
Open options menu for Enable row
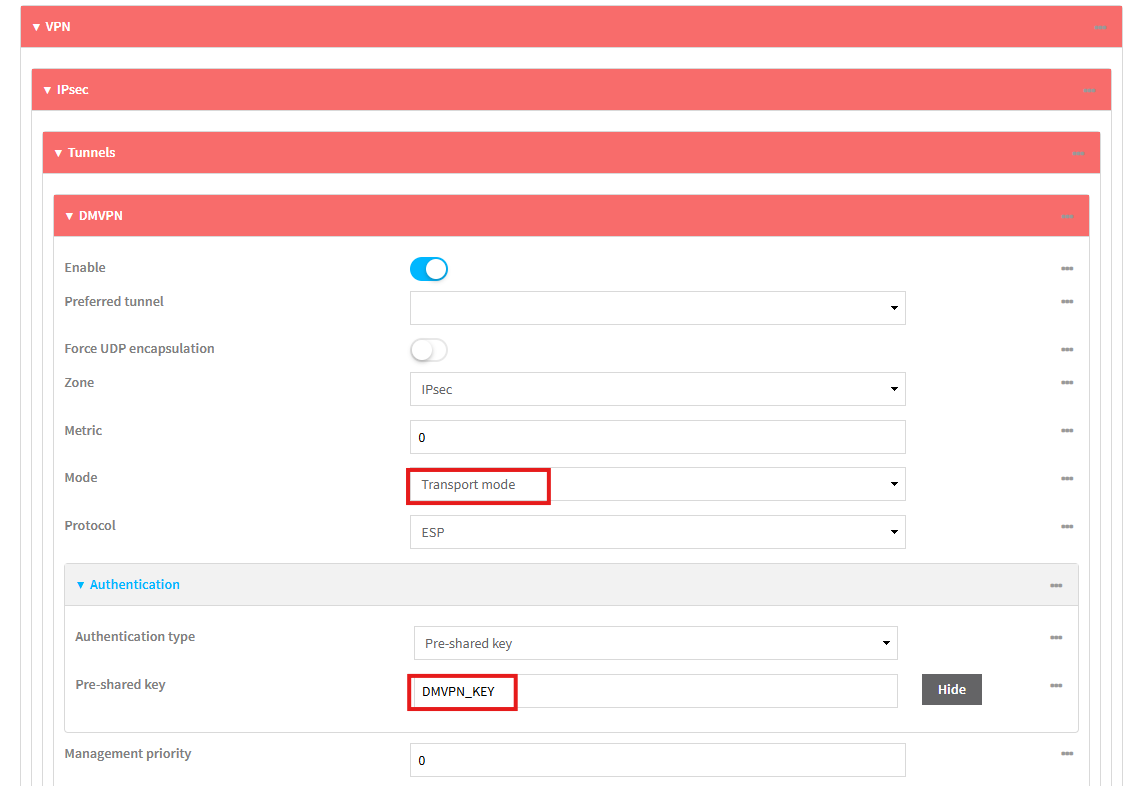pyautogui.click(x=1067, y=269)
